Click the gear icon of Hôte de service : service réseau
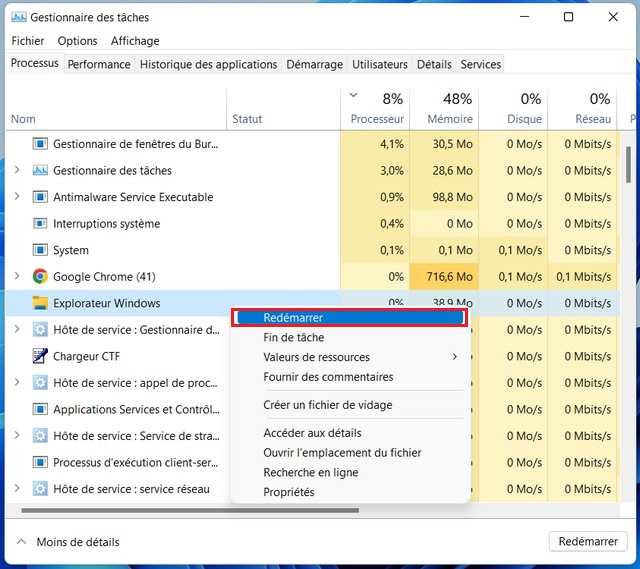This screenshot has width=640, height=569. 40,489
